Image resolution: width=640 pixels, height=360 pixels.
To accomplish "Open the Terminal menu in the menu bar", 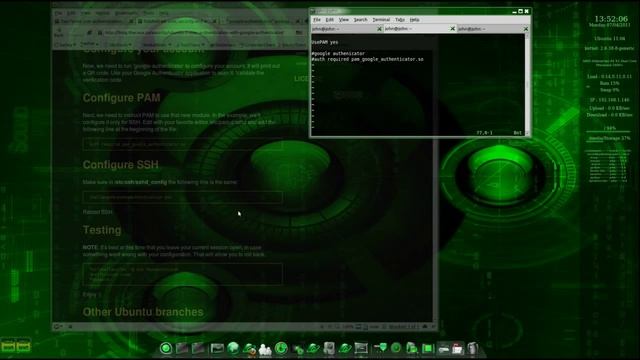I will click(381, 20).
